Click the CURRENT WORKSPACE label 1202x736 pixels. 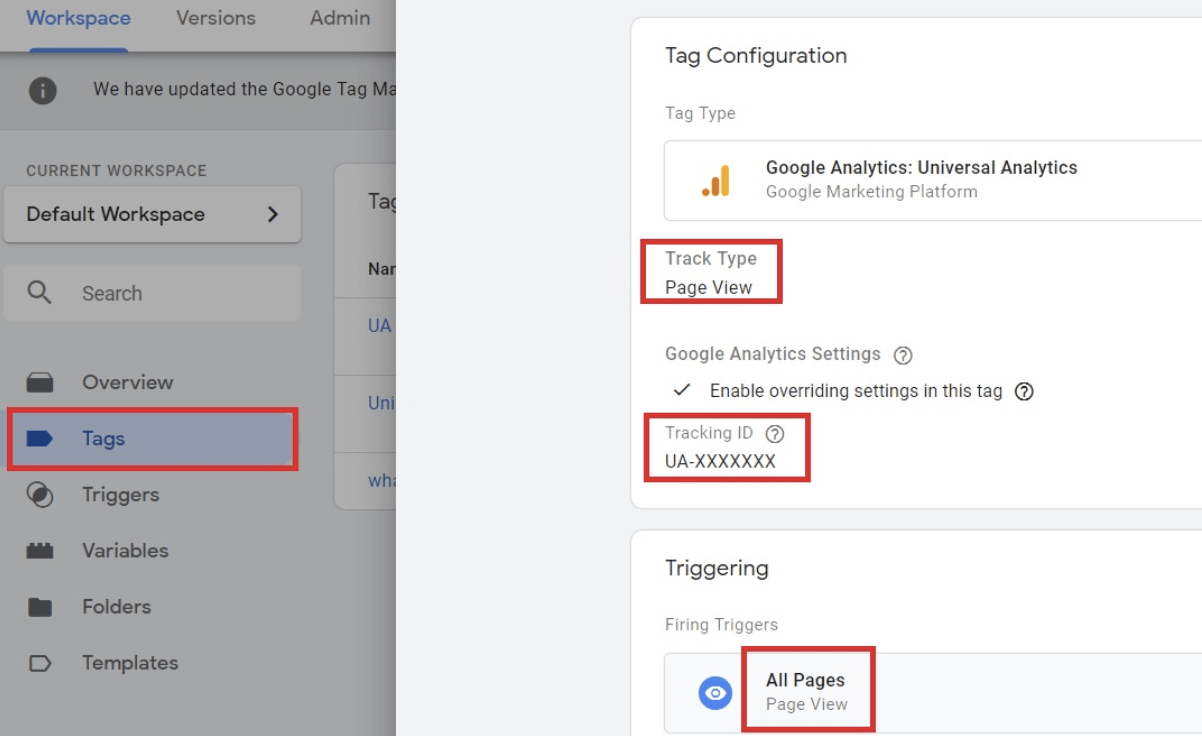(x=116, y=171)
